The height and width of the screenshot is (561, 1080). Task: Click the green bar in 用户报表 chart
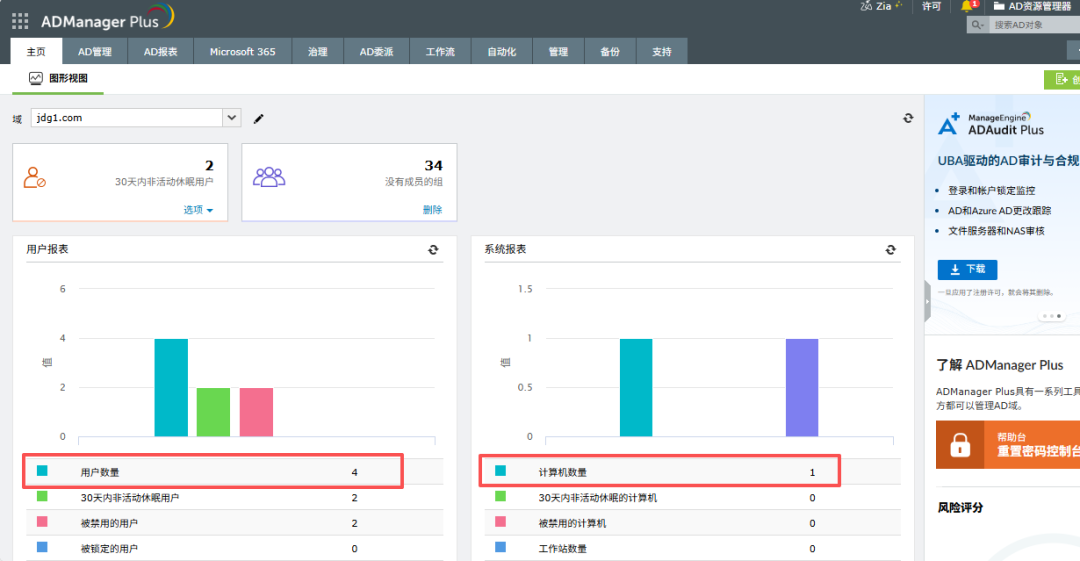[x=214, y=412]
